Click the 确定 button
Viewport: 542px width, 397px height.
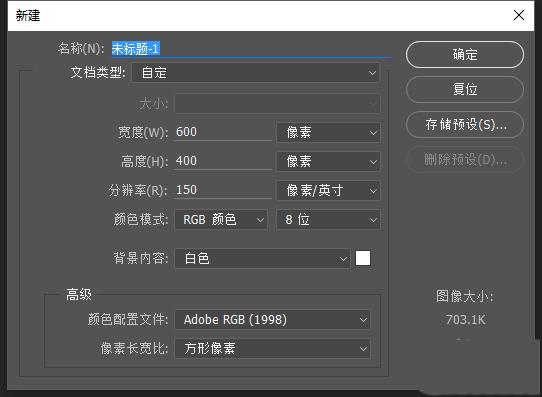465,55
